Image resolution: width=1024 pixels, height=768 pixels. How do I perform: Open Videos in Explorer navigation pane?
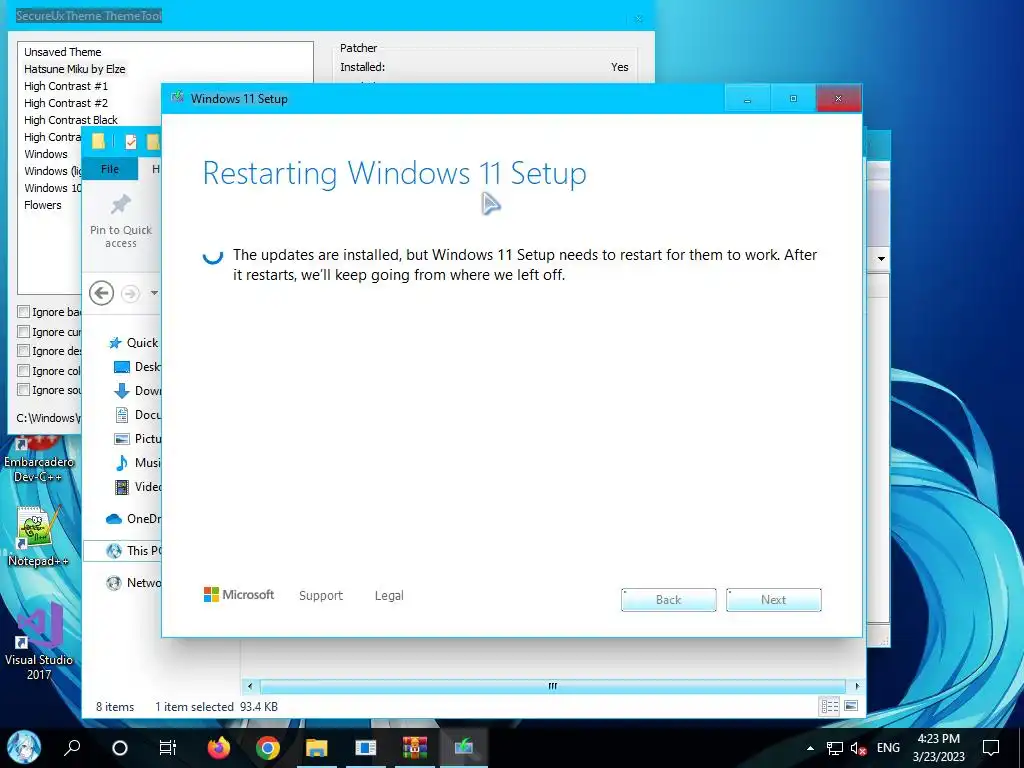click(137, 487)
